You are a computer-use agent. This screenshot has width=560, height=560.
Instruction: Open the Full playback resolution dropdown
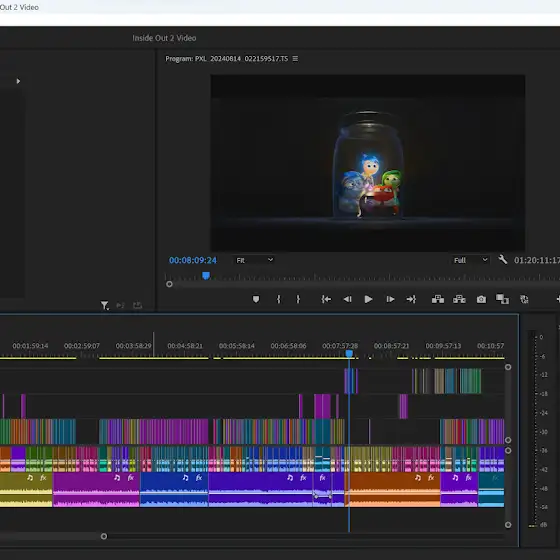pos(471,260)
